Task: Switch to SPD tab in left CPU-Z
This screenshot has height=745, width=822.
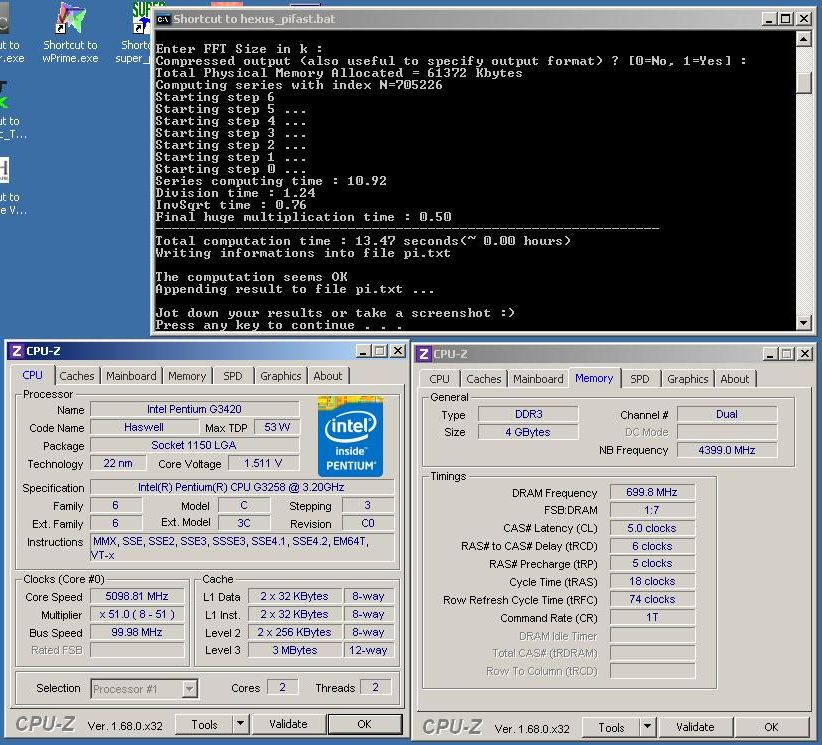Action: pos(233,376)
